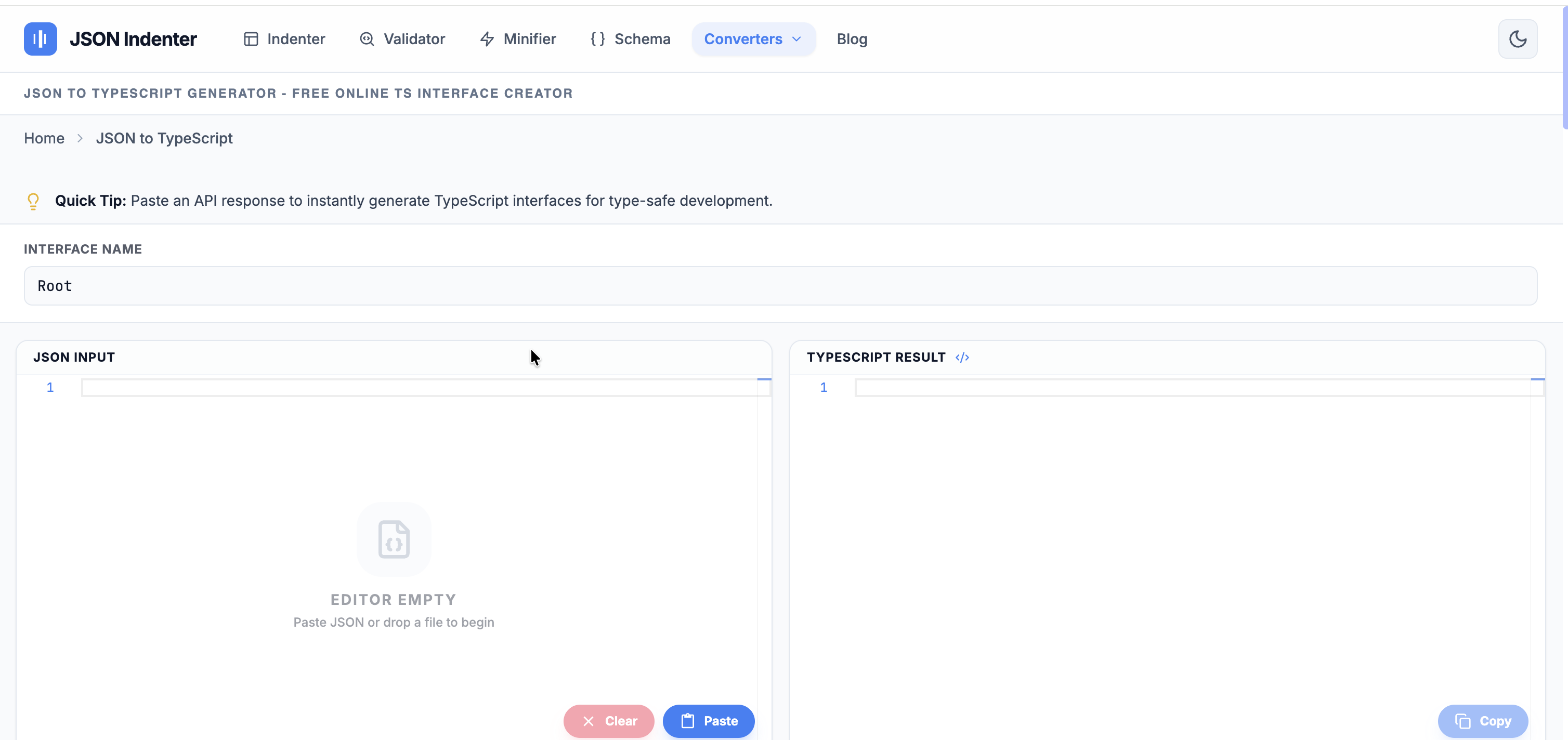Click the curly braces icon next to Schema
Image resolution: width=1568 pixels, height=740 pixels.
pyautogui.click(x=598, y=38)
